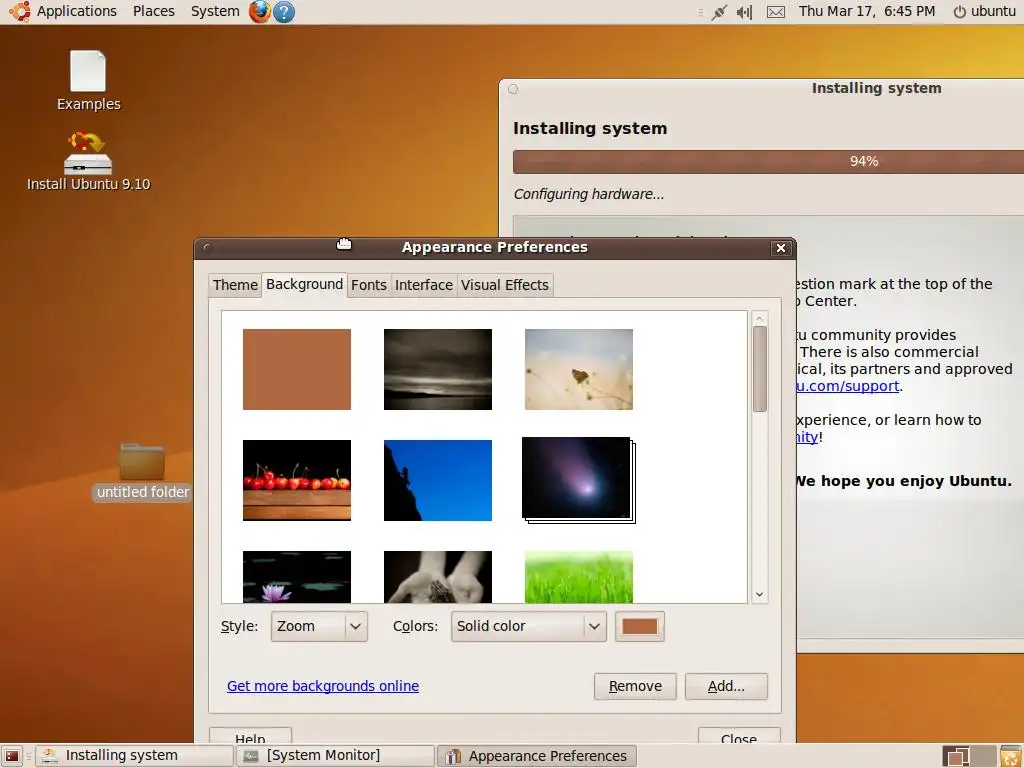The height and width of the screenshot is (768, 1024).
Task: Click the wallpaper list scrollbar thumb
Action: [760, 369]
